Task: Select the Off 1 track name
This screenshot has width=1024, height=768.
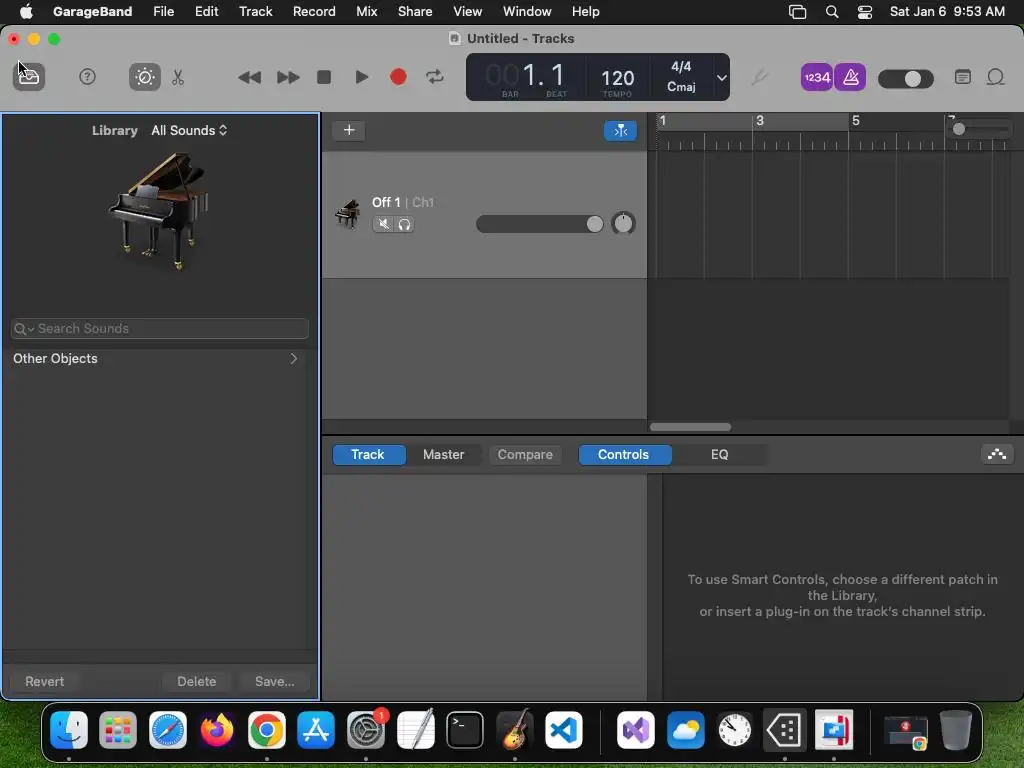Action: click(386, 202)
